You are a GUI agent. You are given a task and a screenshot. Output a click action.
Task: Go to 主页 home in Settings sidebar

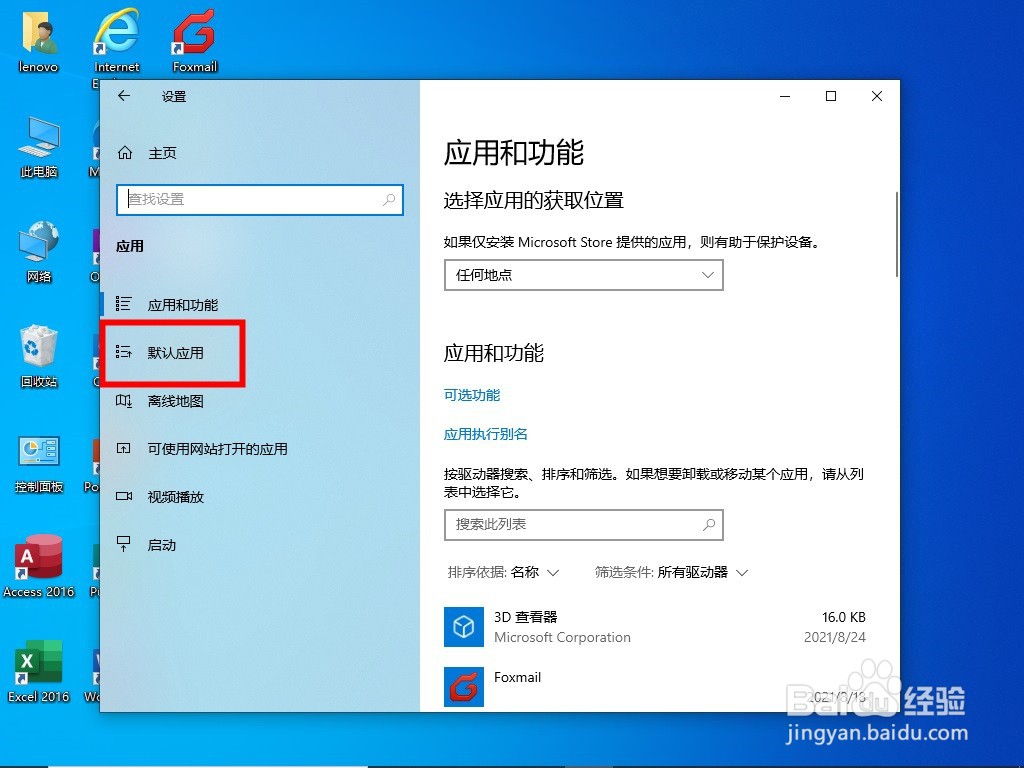click(162, 153)
